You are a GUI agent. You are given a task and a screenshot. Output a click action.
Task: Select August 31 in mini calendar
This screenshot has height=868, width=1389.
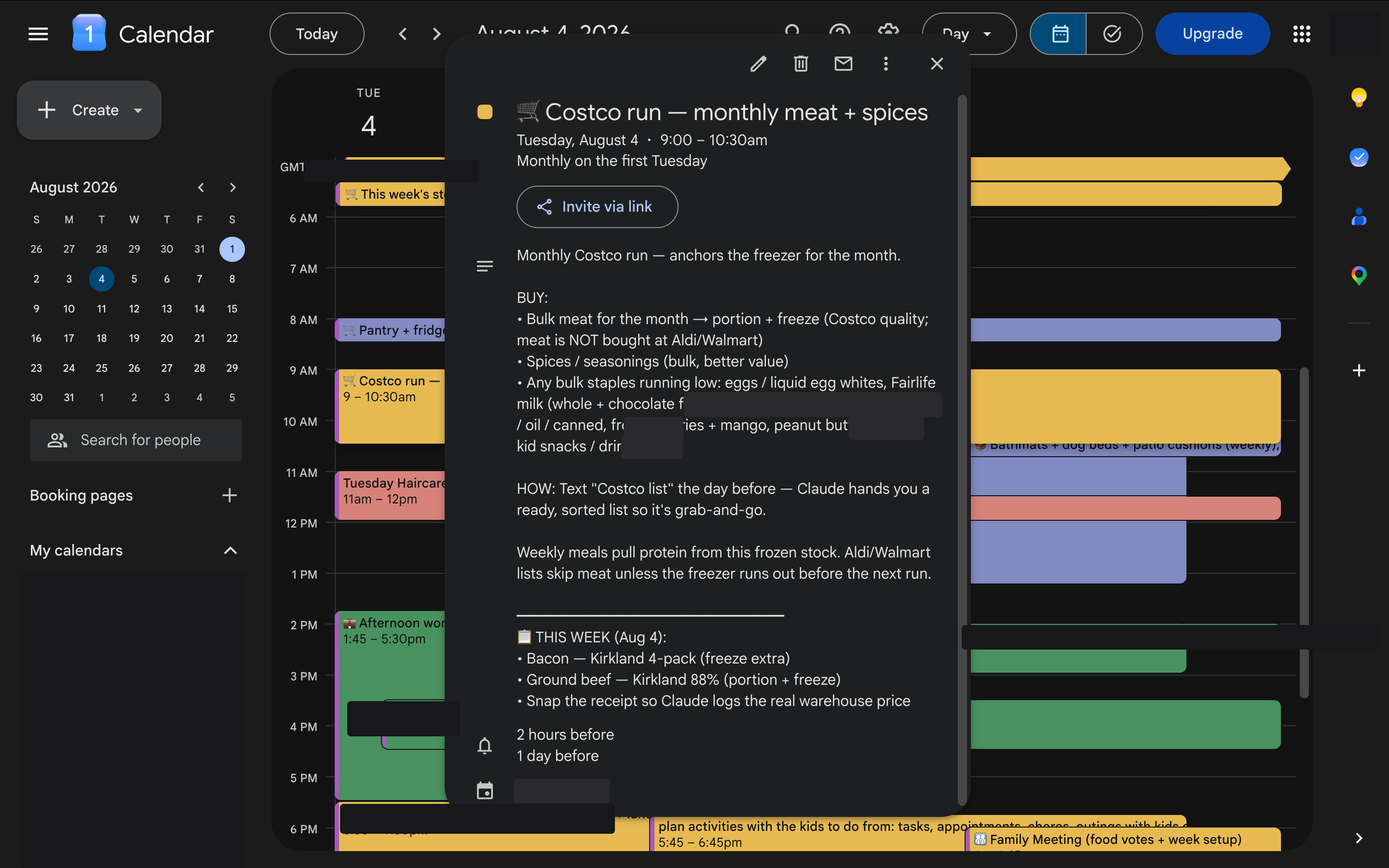(69, 397)
